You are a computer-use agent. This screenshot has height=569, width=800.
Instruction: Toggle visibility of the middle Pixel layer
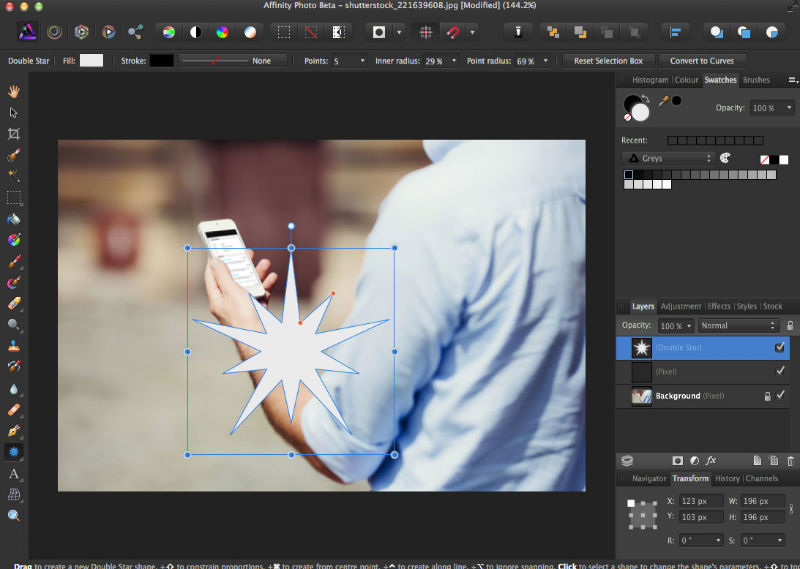point(781,371)
